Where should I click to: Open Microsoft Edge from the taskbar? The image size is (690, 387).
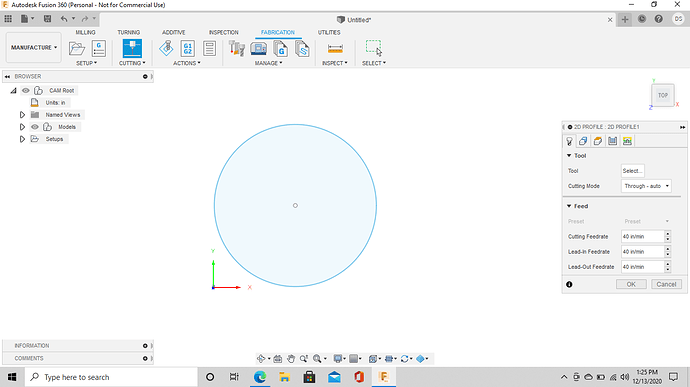(260, 377)
